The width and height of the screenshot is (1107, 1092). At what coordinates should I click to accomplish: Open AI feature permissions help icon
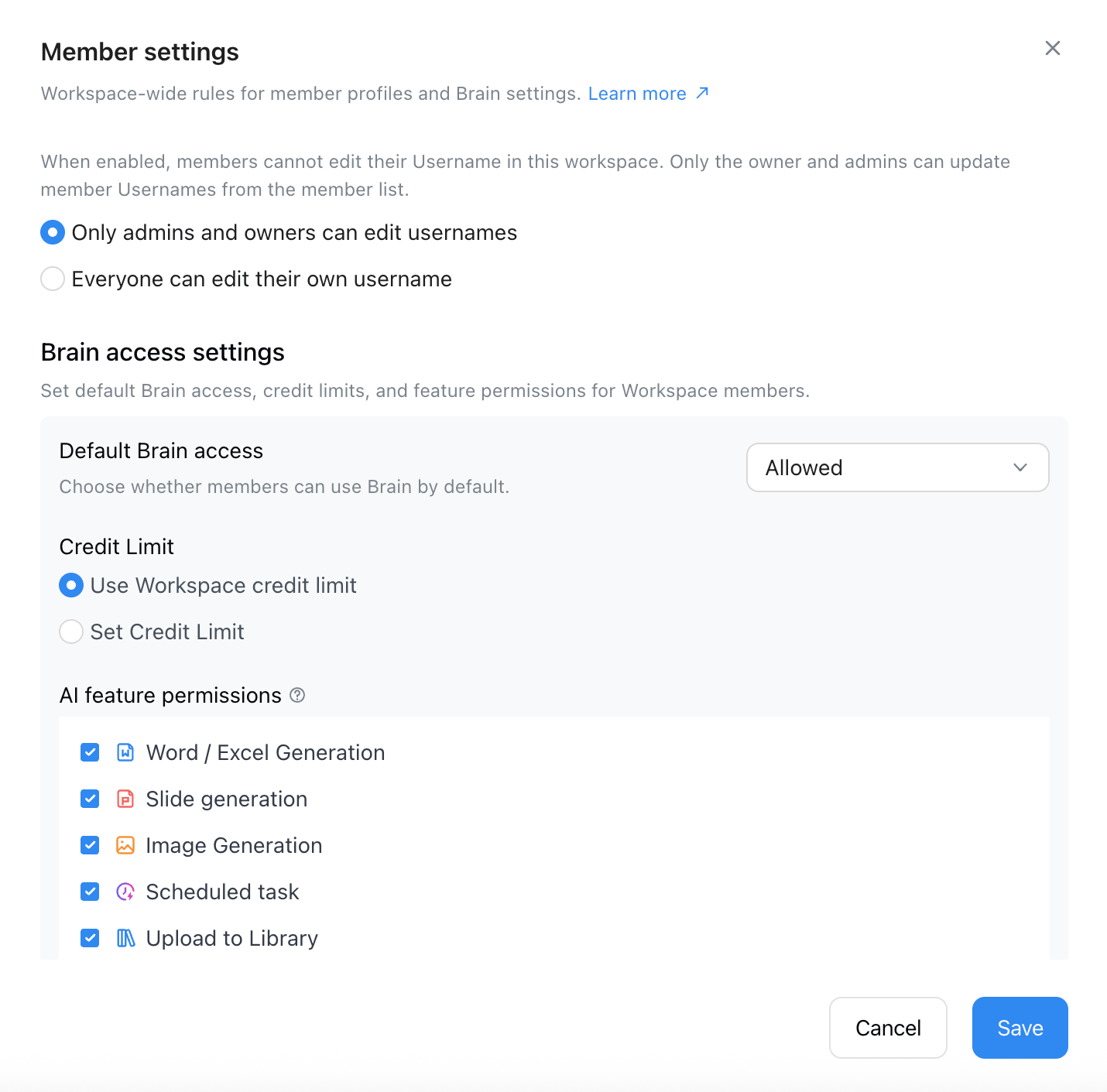297,695
